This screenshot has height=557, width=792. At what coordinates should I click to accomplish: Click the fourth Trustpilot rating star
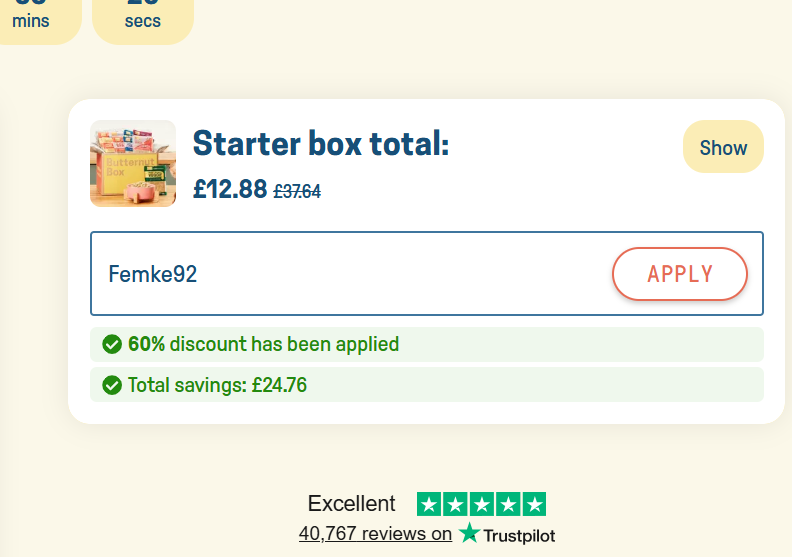point(508,504)
